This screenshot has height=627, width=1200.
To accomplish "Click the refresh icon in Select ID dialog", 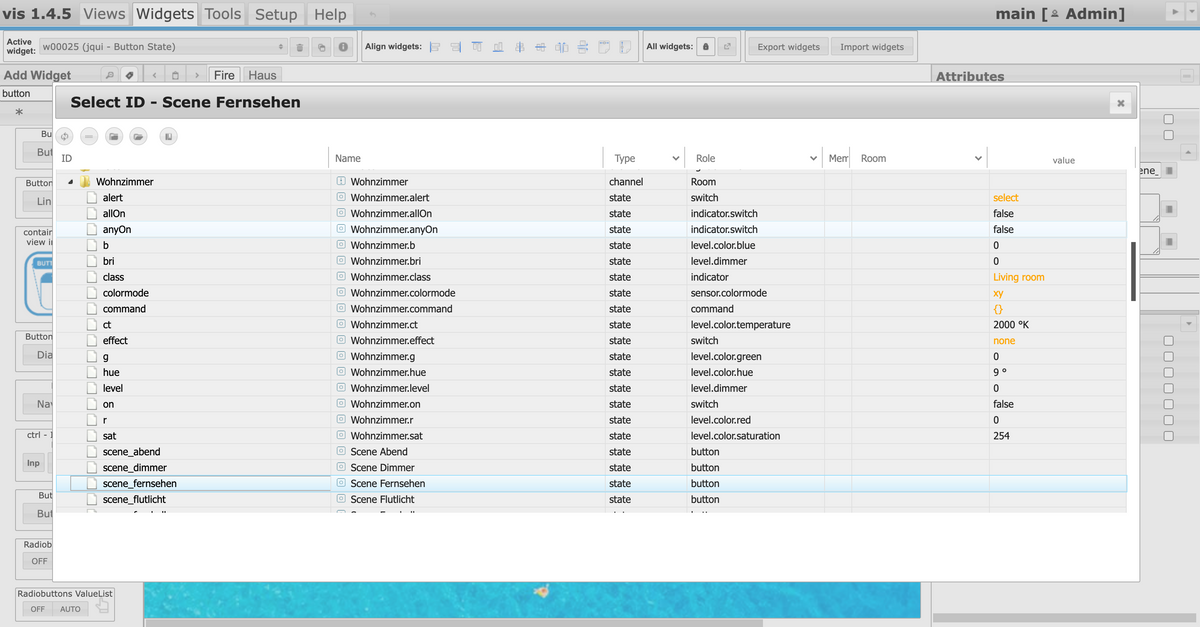I will pos(64,136).
